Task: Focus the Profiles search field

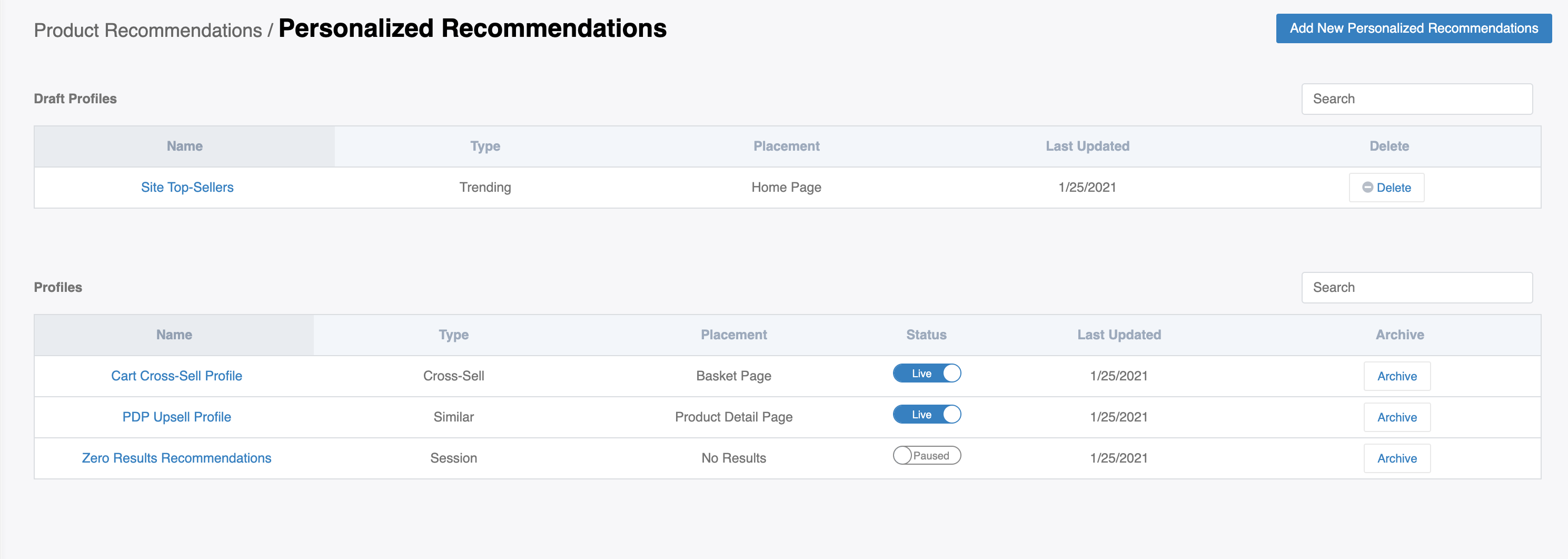Action: coord(1416,288)
